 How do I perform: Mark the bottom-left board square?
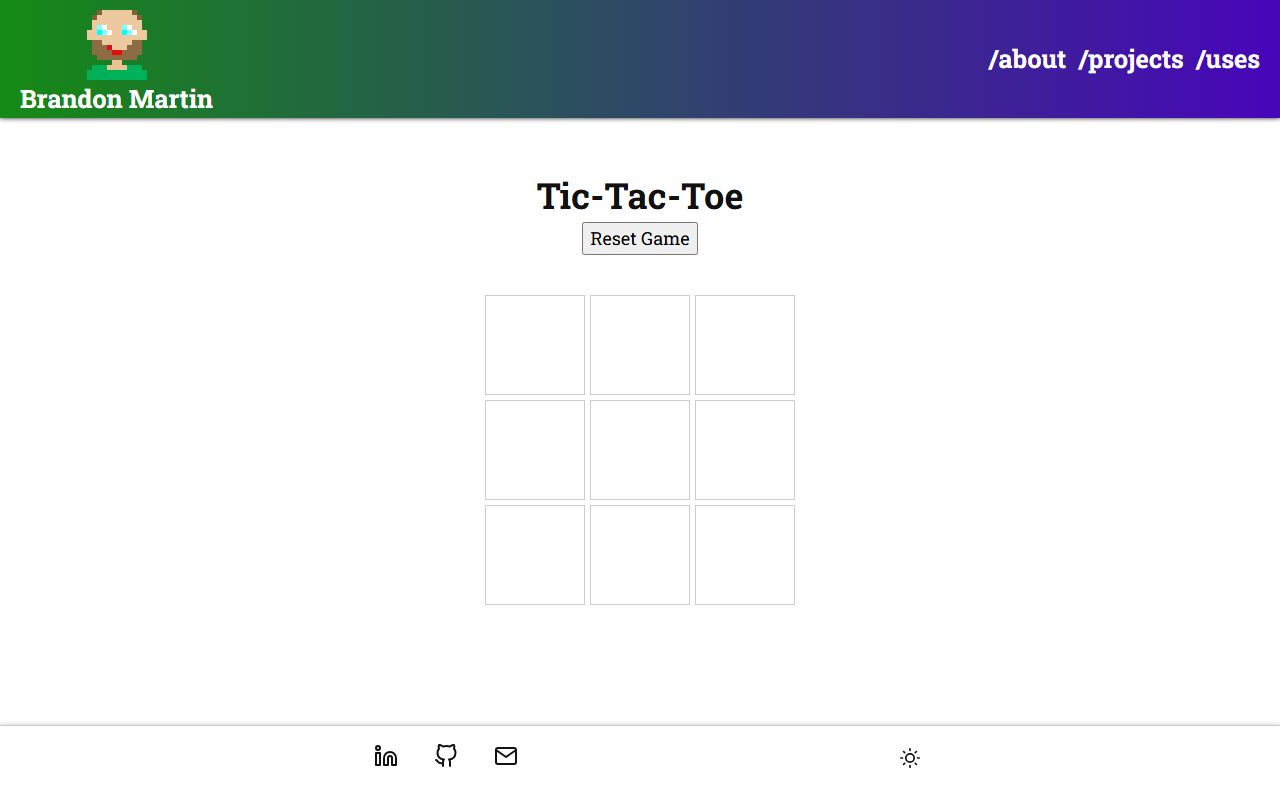pos(535,555)
